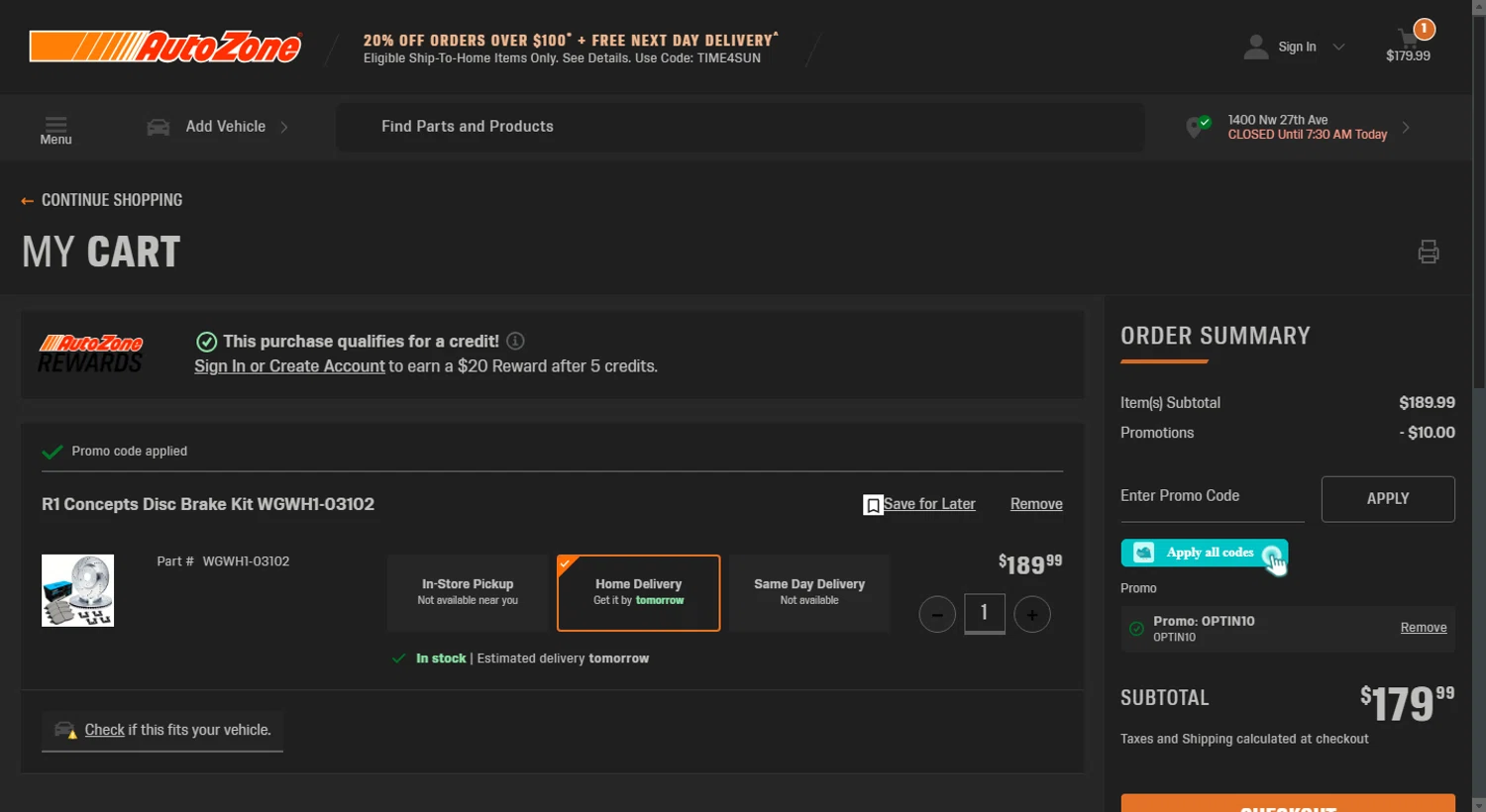Image resolution: width=1486 pixels, height=812 pixels.
Task: Click the vehicle fit warning icon
Action: pos(65,731)
